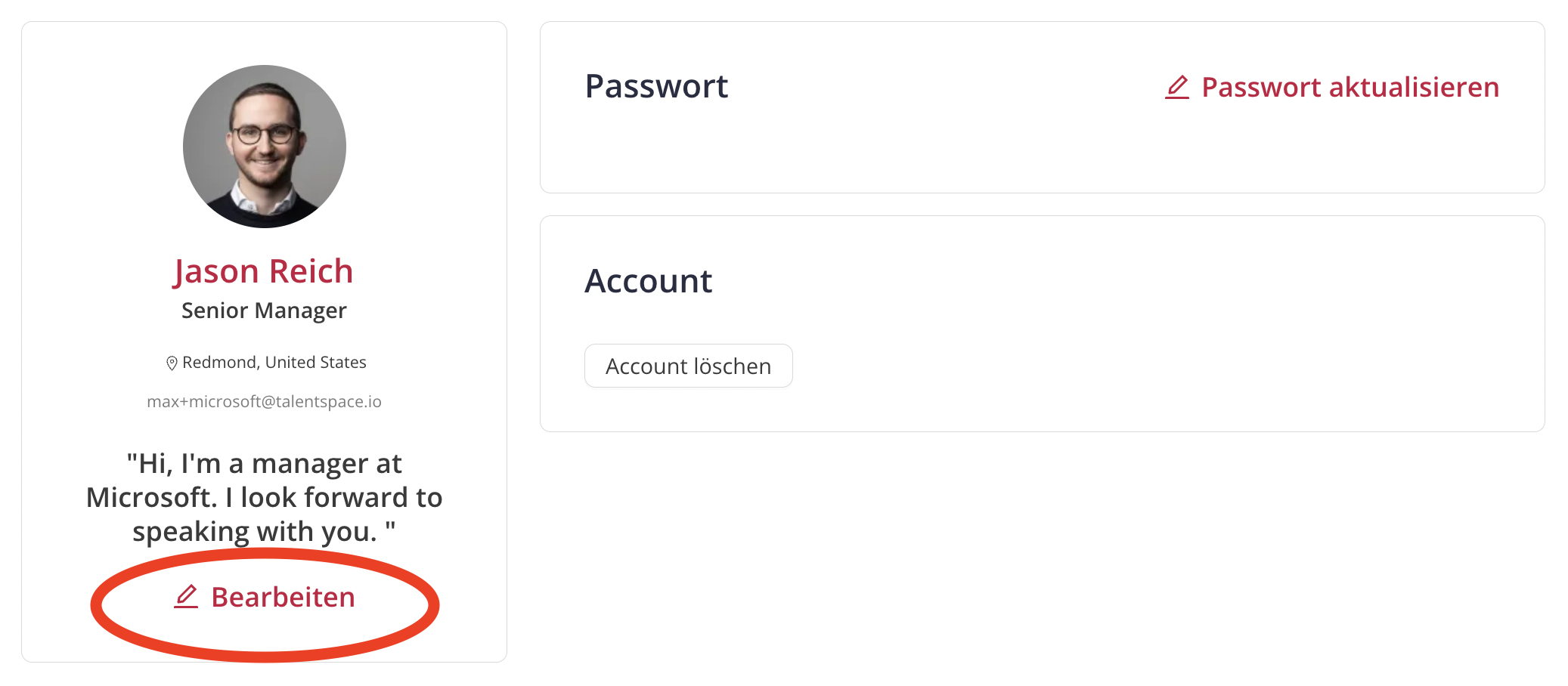Viewport: 1568px width, 686px height.
Task: Click Jason Reich's profile photo
Action: pyautogui.click(x=264, y=147)
